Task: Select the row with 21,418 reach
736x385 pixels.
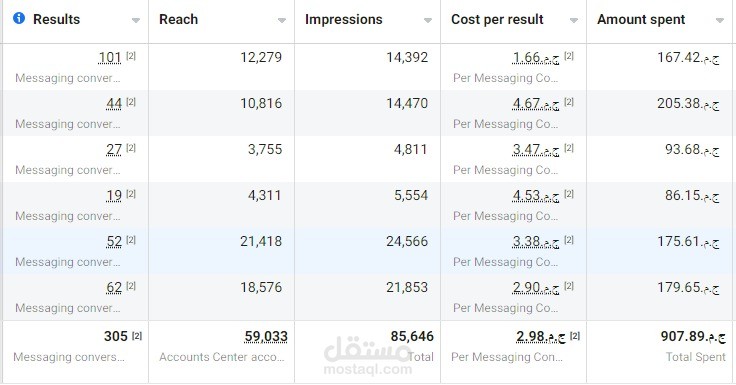Action: pyautogui.click(x=368, y=251)
